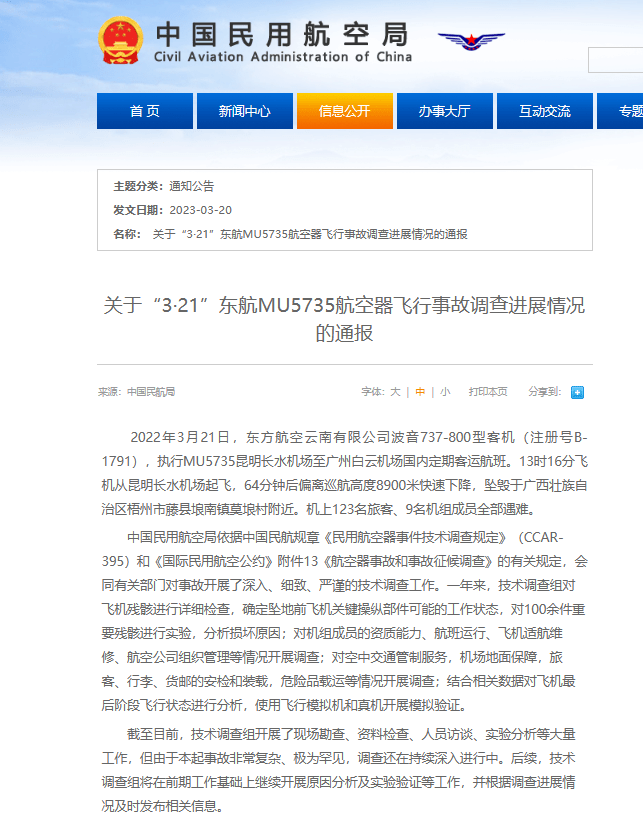Screen dimensions: 643x822
Task: Switch to 互动交流 tab
Action: [545, 111]
